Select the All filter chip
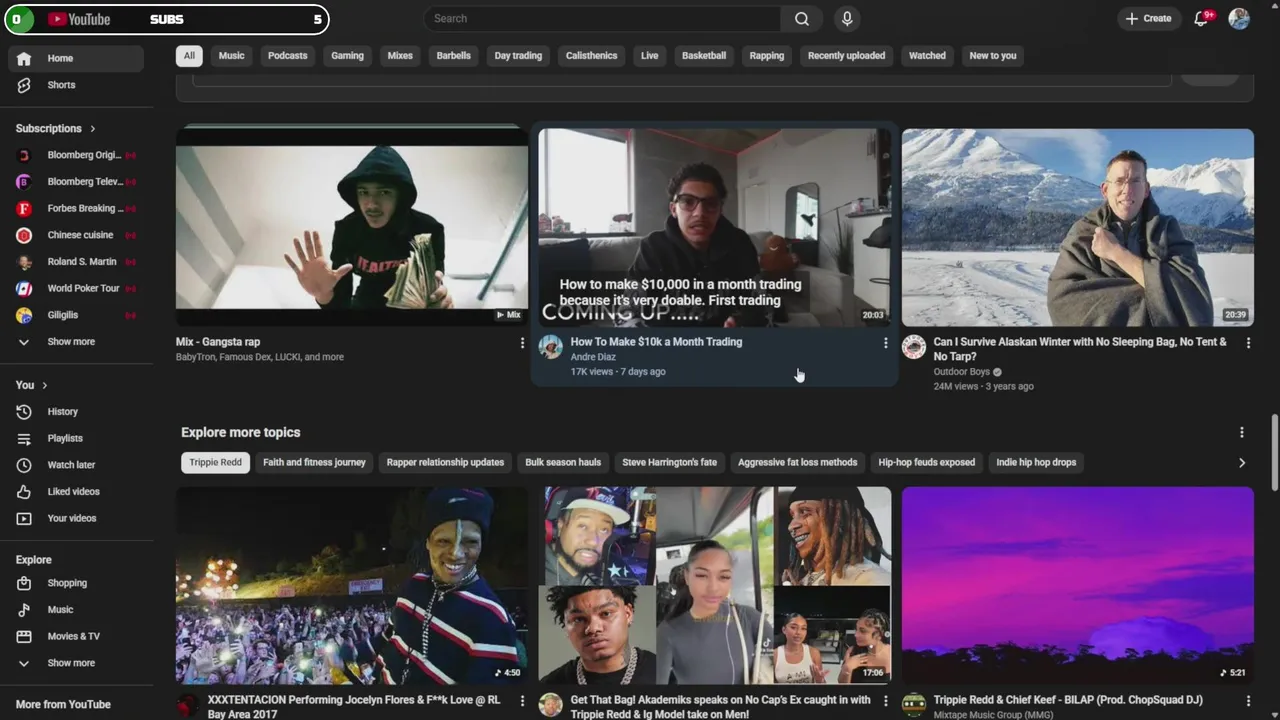The height and width of the screenshot is (720, 1280). tap(189, 56)
